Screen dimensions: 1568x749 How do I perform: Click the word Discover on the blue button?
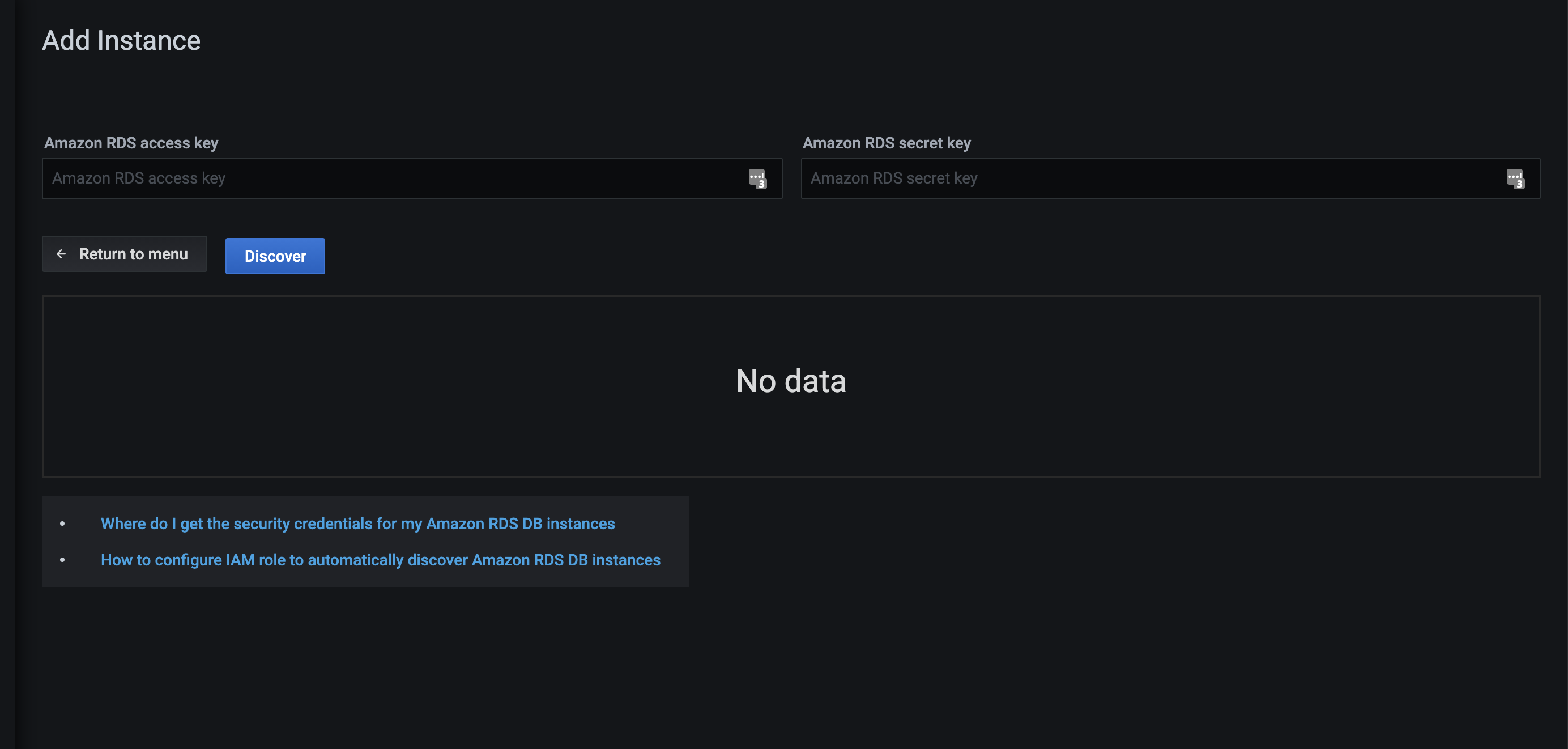pos(275,256)
